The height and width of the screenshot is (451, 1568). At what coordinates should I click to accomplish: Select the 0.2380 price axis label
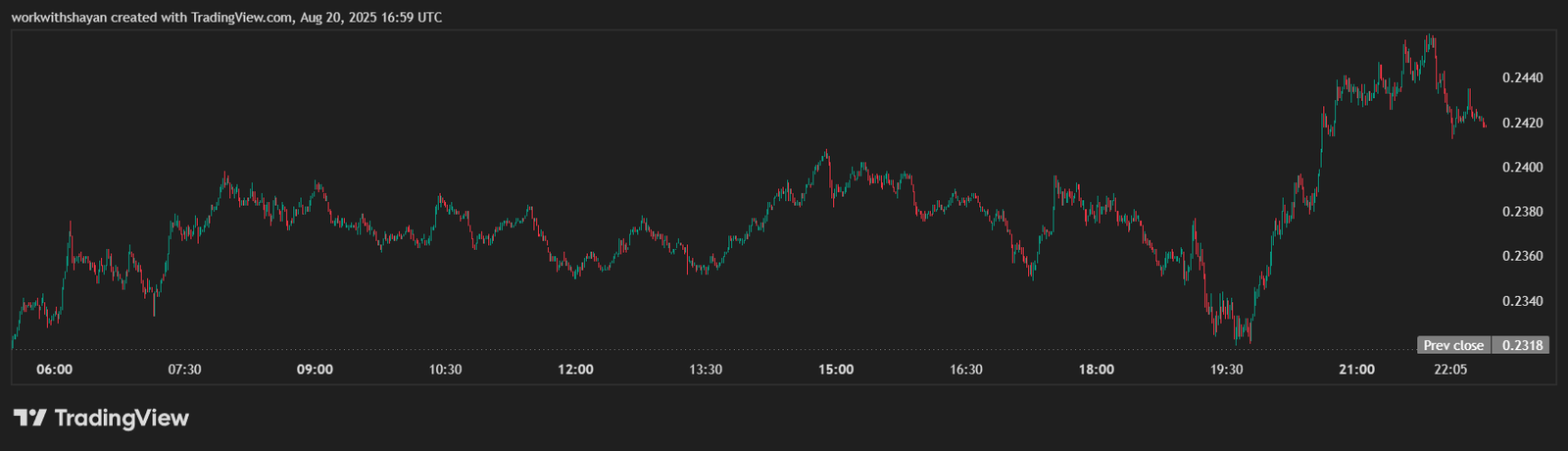pos(1522,212)
